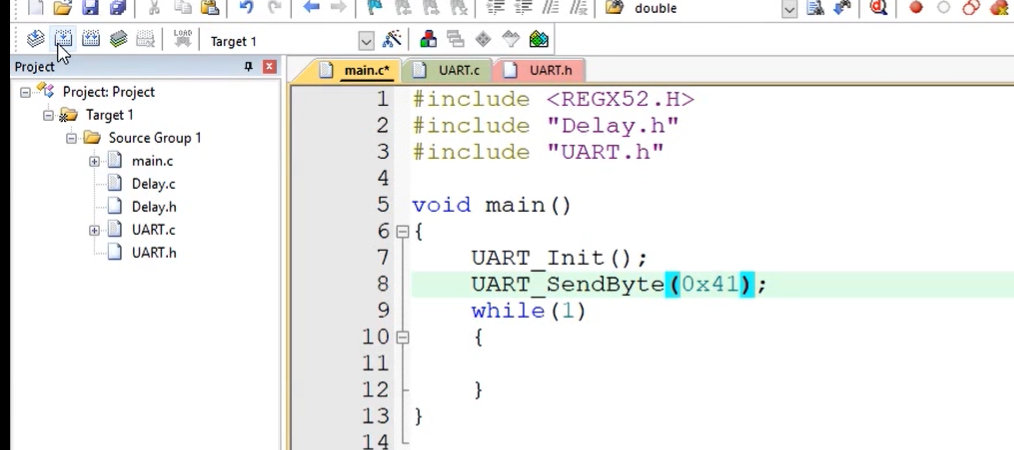Collapse the while loop fold at line 10

pos(402,337)
